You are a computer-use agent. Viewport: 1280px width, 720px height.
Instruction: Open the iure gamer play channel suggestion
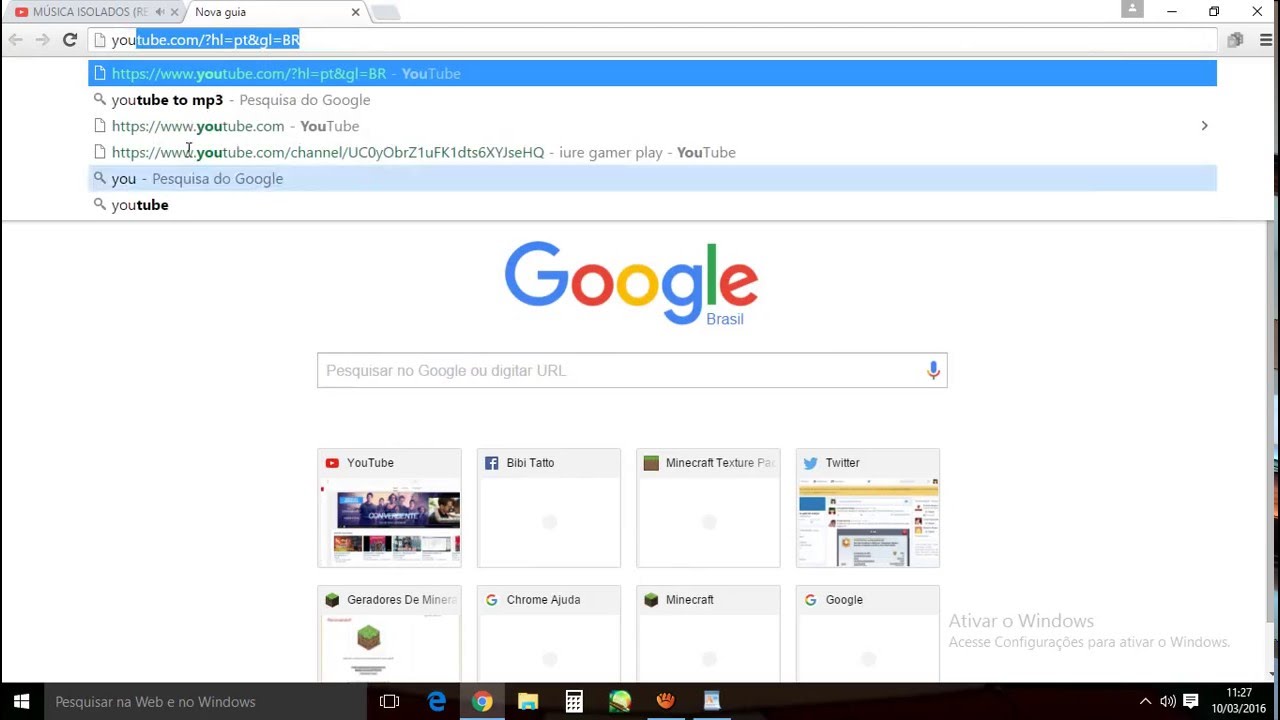coord(652,152)
